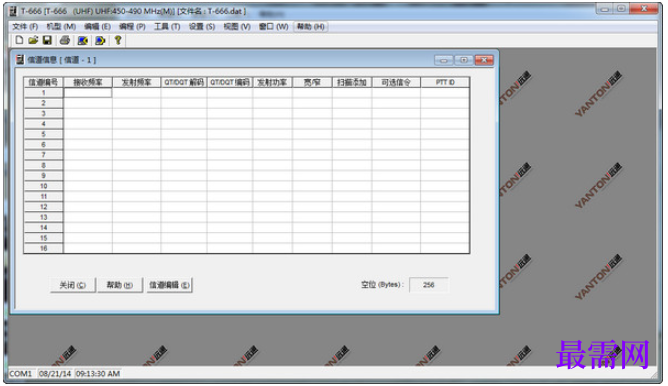
Task: Click the 发射频率 column header
Action: tap(136, 82)
